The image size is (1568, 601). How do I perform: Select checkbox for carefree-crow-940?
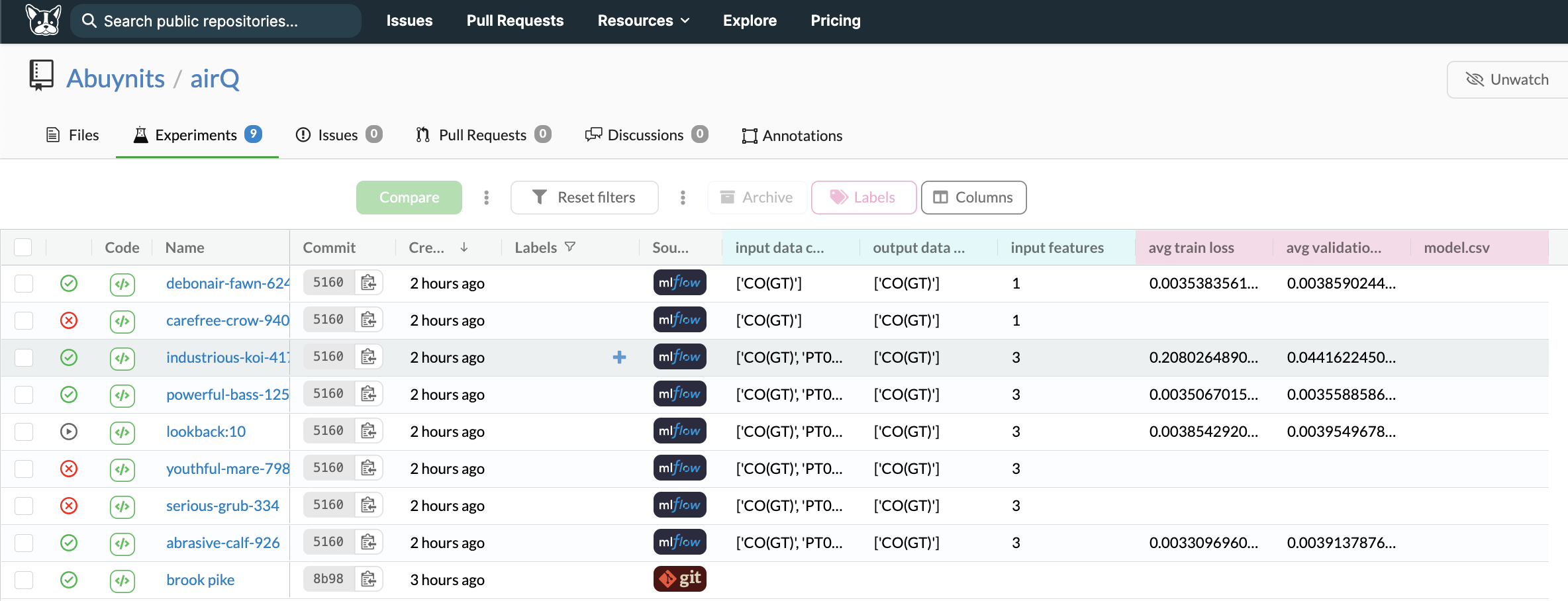[x=24, y=320]
